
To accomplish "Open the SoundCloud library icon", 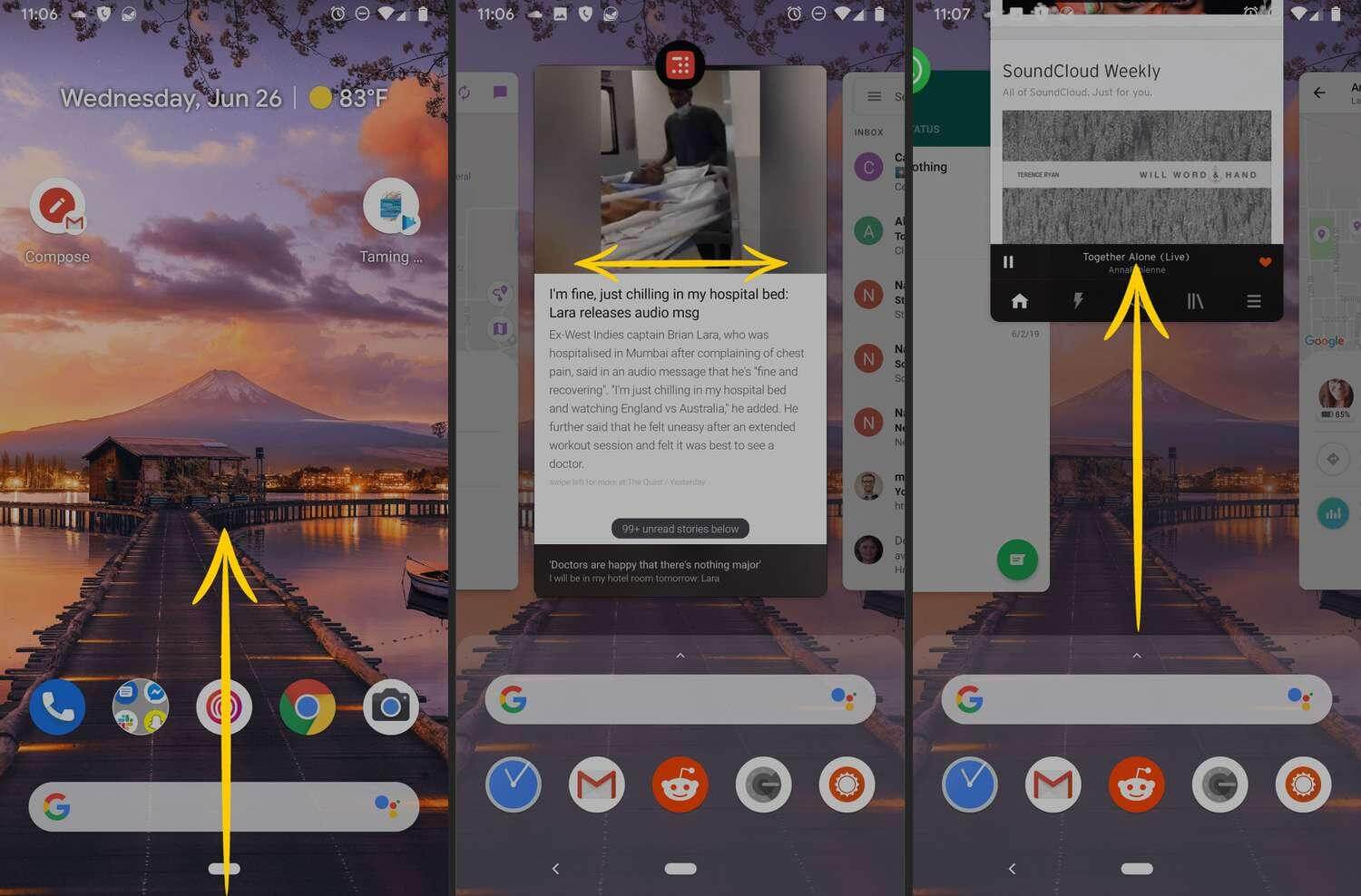I will (1195, 300).
